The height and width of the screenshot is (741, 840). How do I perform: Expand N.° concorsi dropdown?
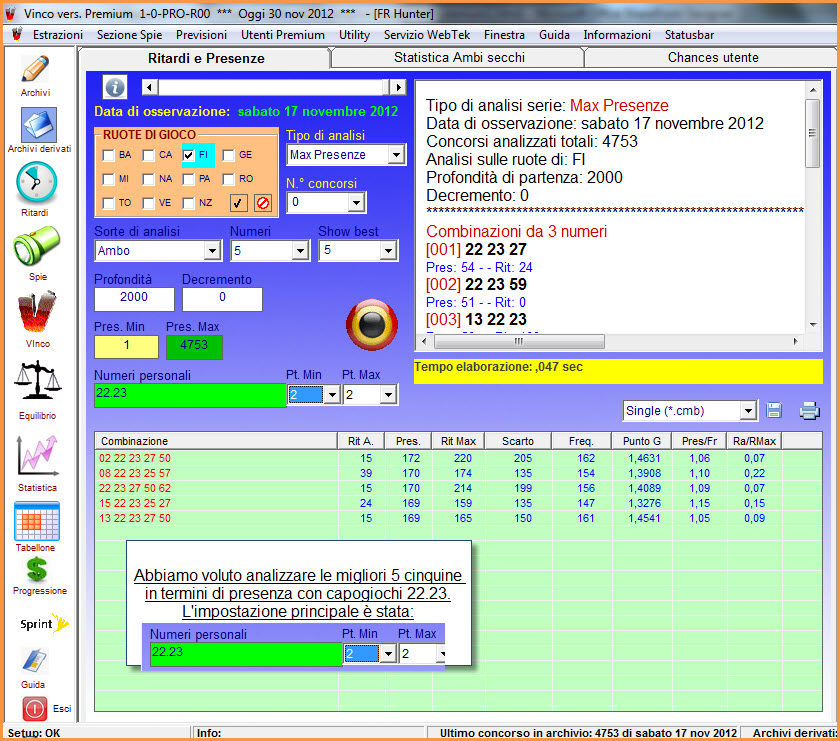[356, 203]
